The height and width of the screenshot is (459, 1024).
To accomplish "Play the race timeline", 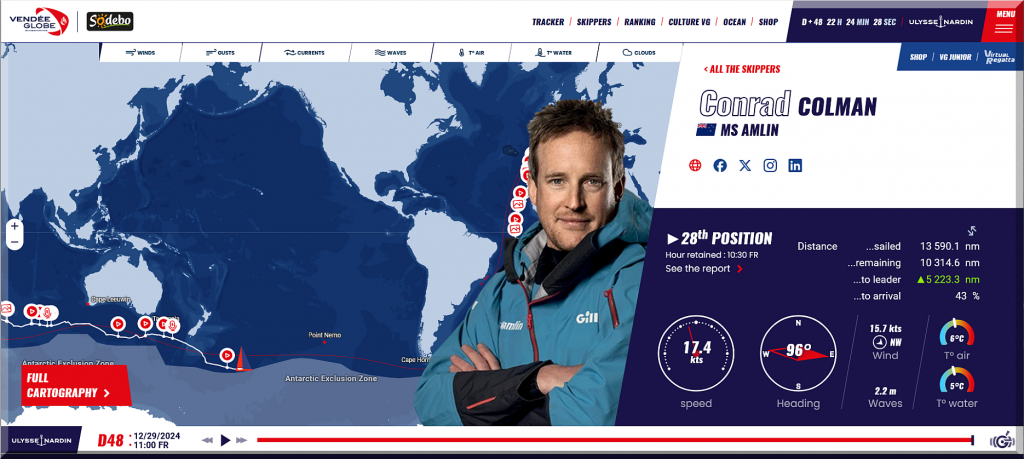I will [225, 440].
